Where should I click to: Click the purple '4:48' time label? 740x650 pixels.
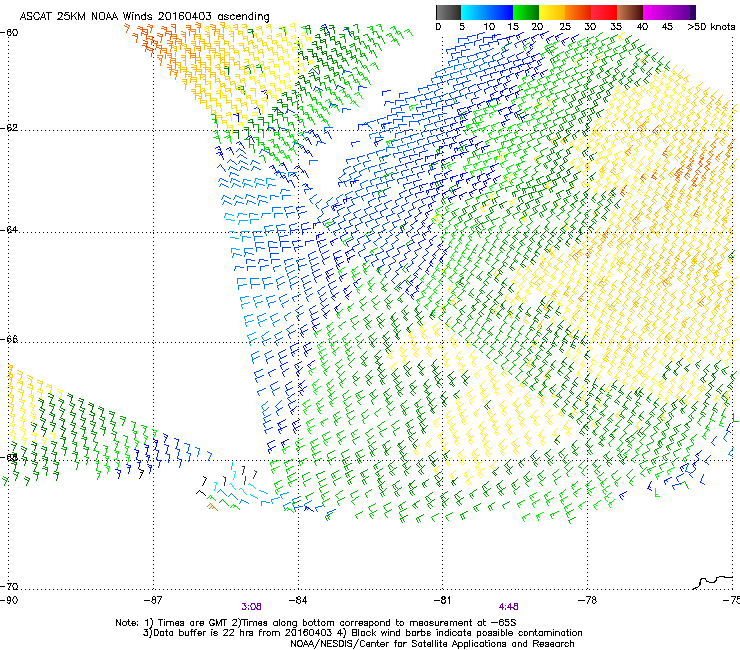(x=508, y=607)
